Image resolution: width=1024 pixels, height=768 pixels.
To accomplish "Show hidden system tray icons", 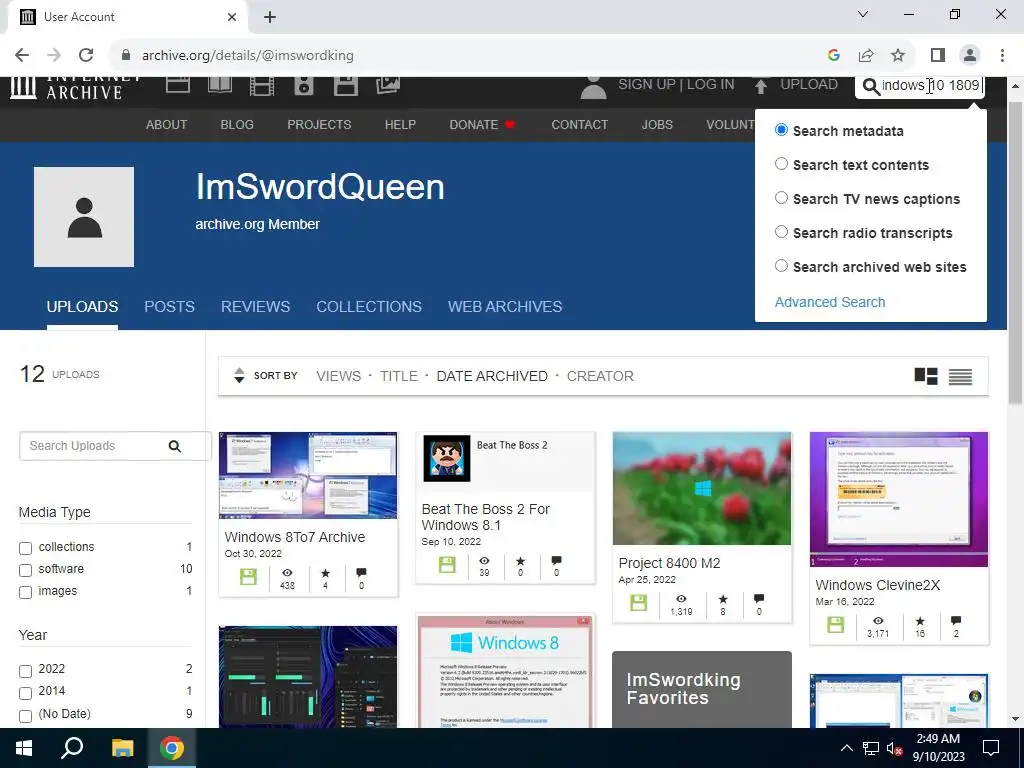I will (846, 748).
